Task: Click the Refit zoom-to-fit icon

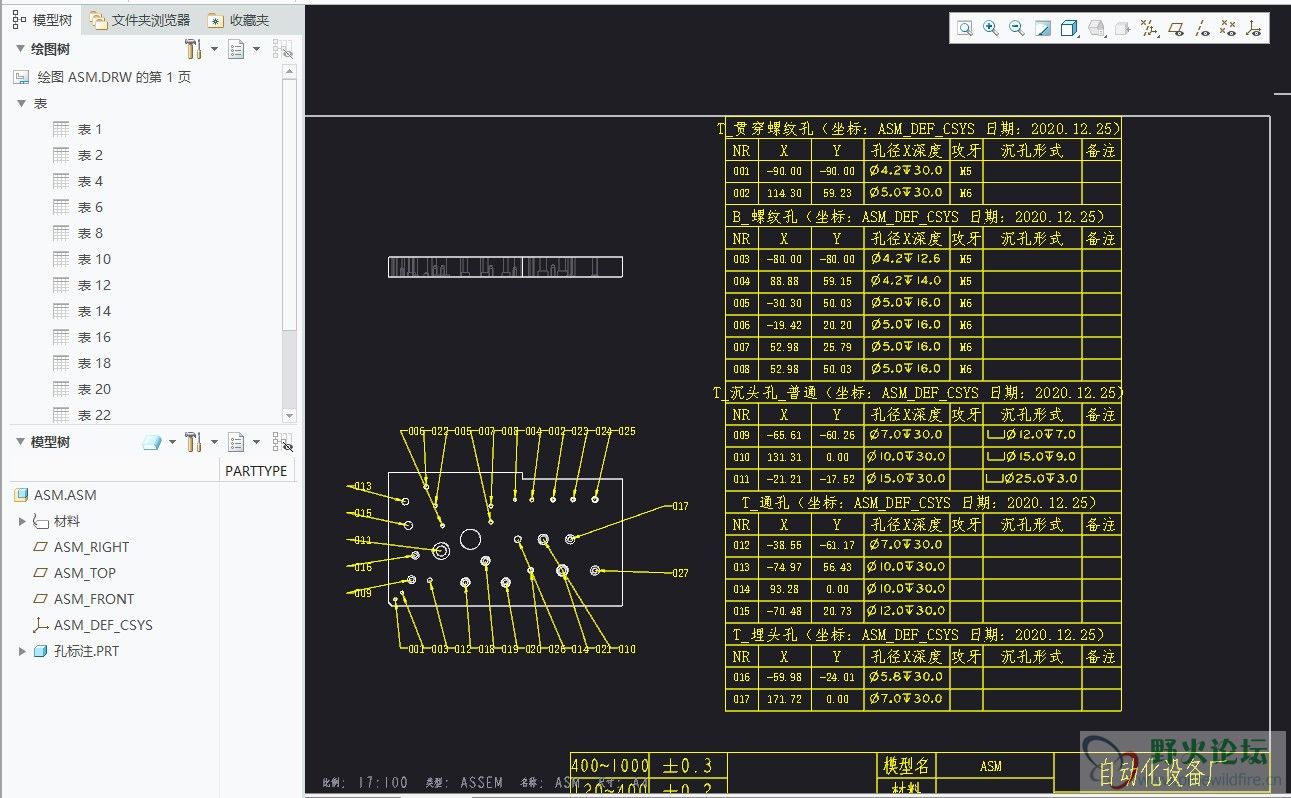Action: click(965, 29)
